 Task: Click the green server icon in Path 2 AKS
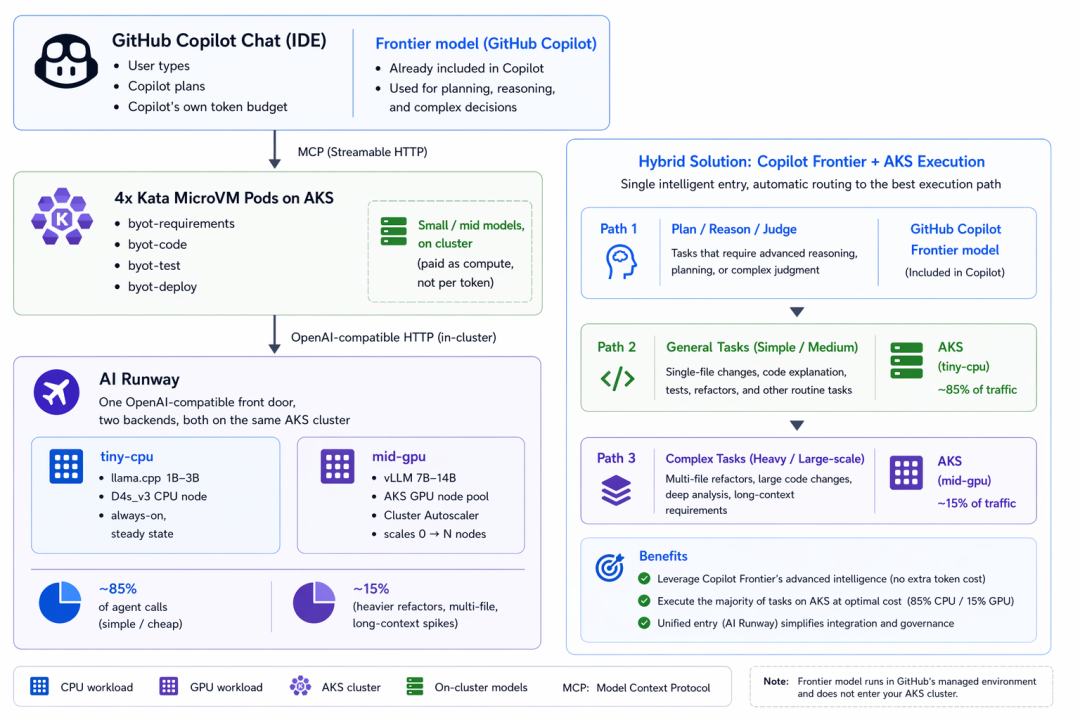906,360
